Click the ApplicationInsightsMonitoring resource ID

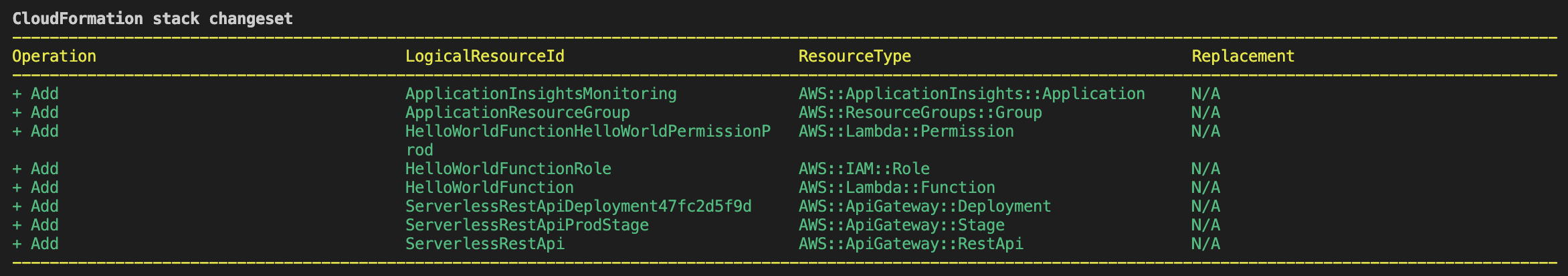541,94
